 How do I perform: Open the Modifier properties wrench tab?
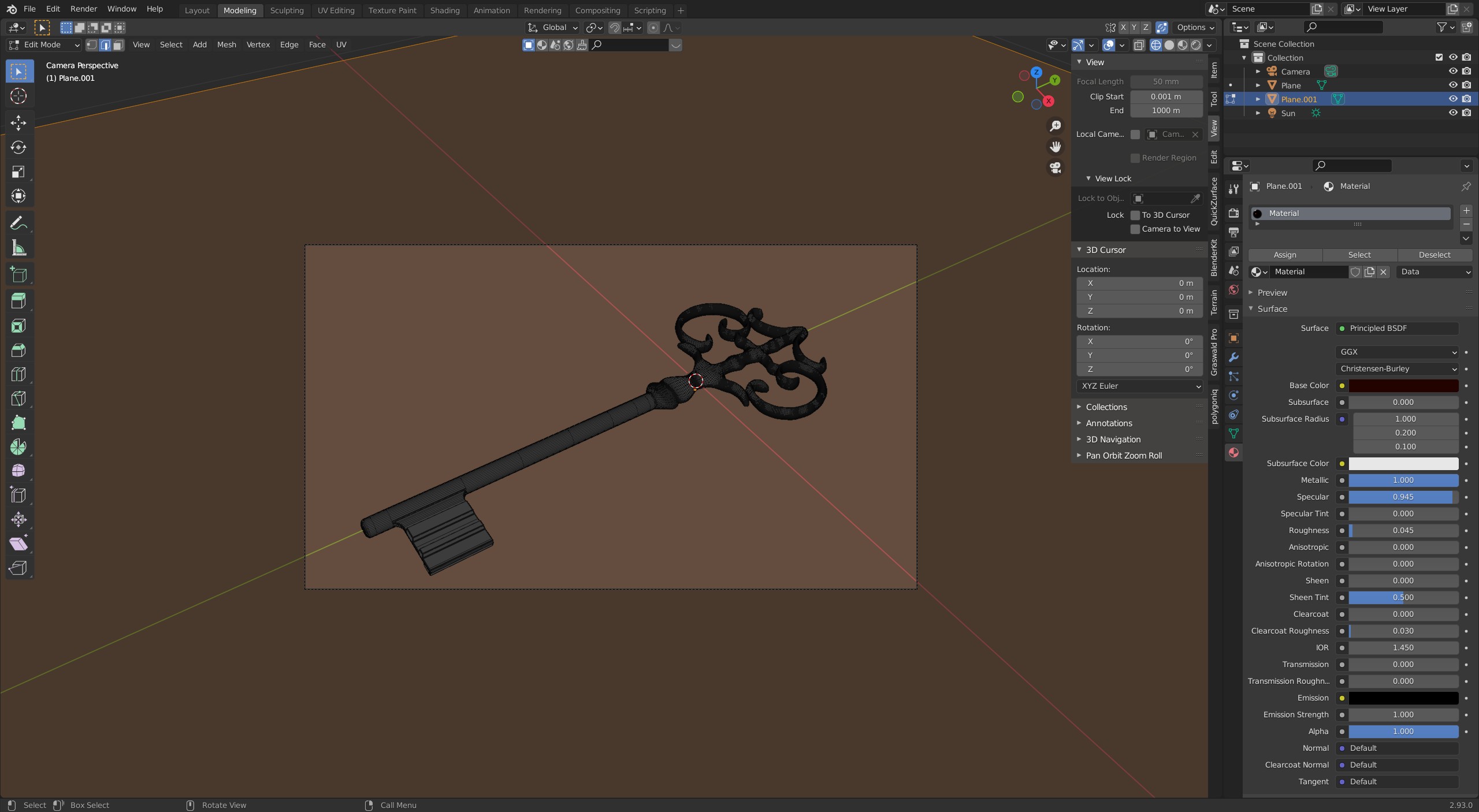tap(1233, 357)
